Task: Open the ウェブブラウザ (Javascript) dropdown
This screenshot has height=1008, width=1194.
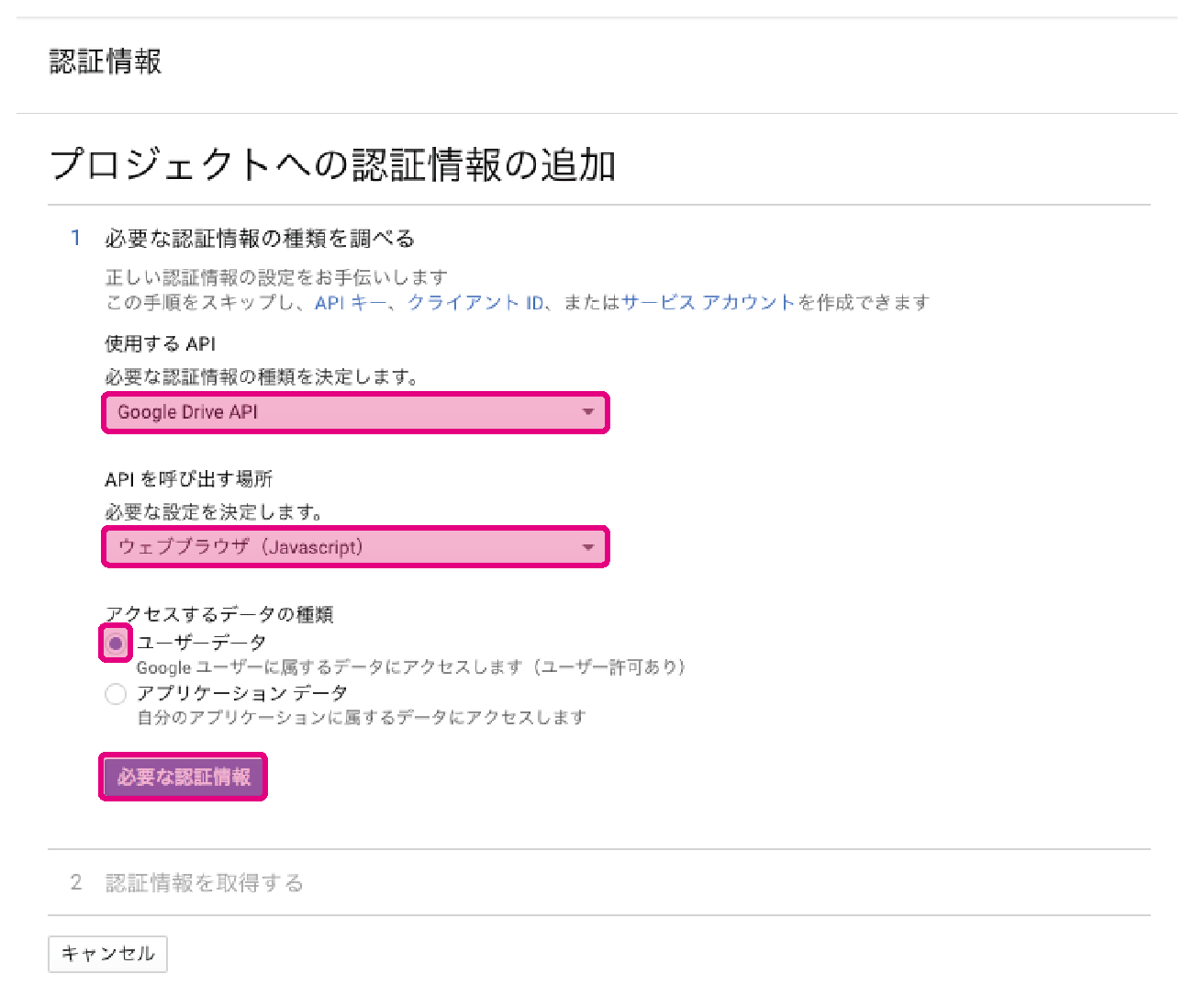Action: [x=355, y=547]
